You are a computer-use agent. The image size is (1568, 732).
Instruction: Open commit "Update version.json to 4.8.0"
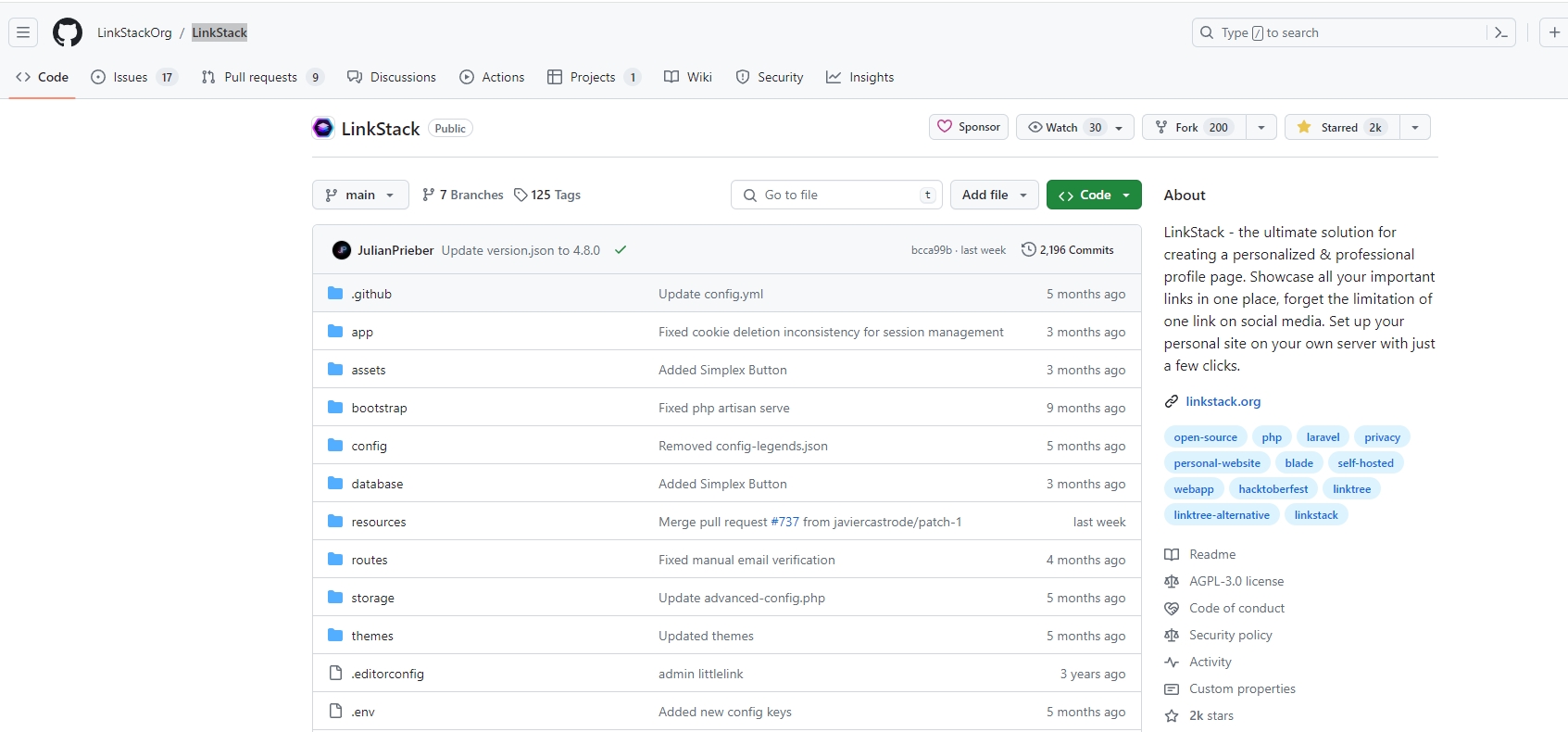pyautogui.click(x=521, y=250)
